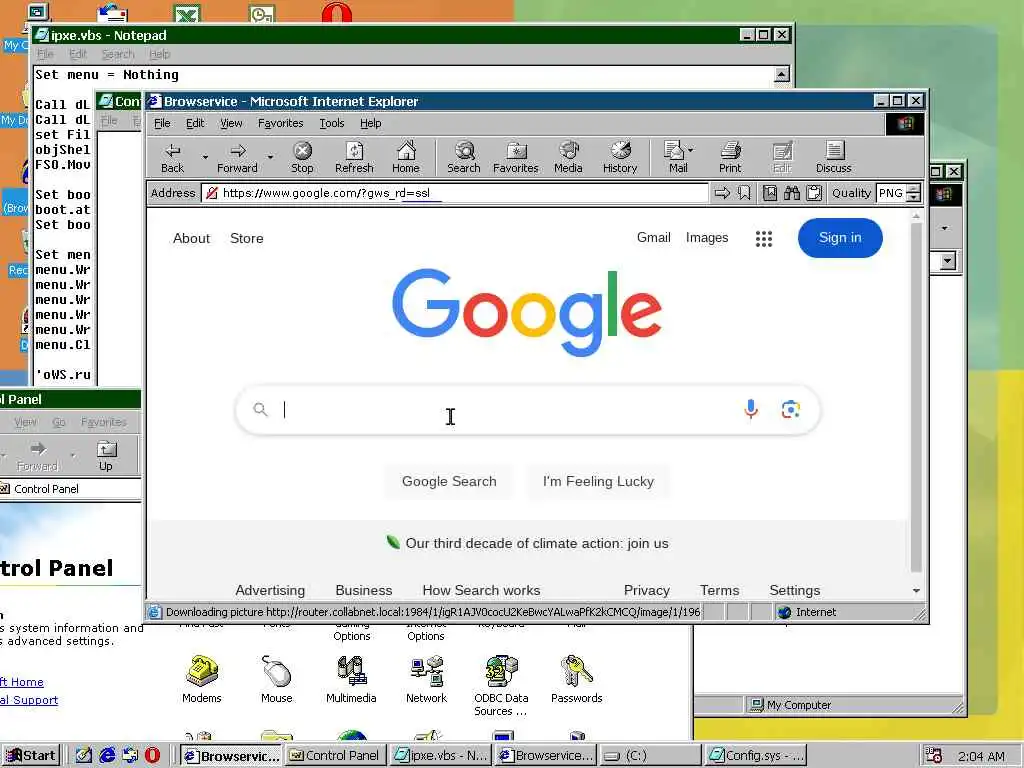Click the clipboard icon near Quality
This screenshot has width=1024, height=768.
point(814,193)
